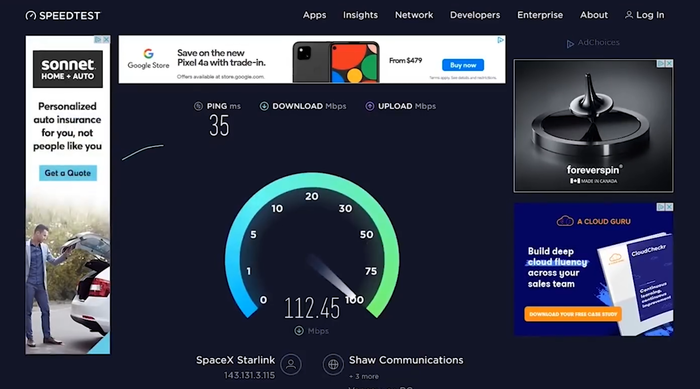700x389 pixels.
Task: Close the A Cloud Guru ad
Action: pyautogui.click(x=669, y=207)
